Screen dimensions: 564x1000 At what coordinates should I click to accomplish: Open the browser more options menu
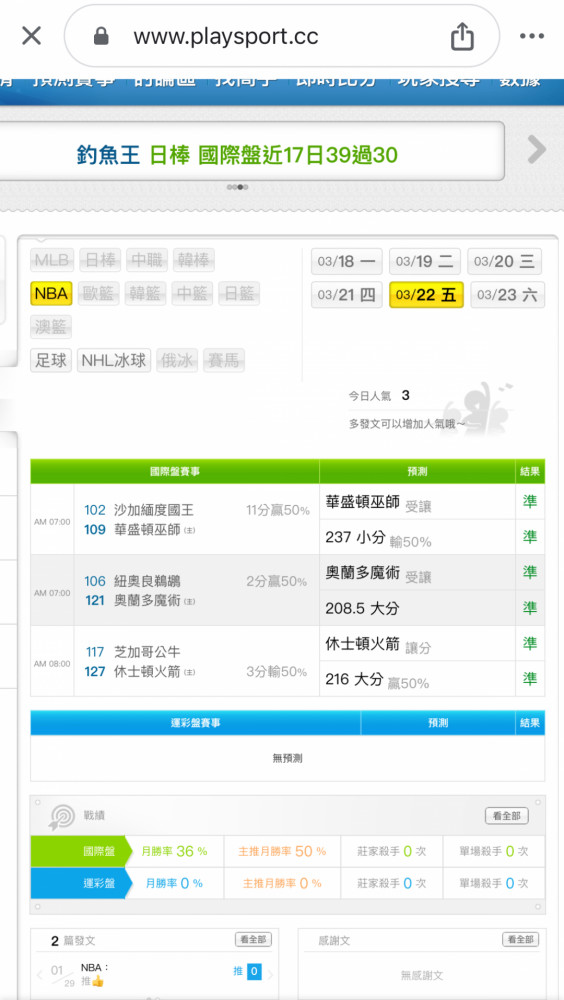[x=531, y=36]
